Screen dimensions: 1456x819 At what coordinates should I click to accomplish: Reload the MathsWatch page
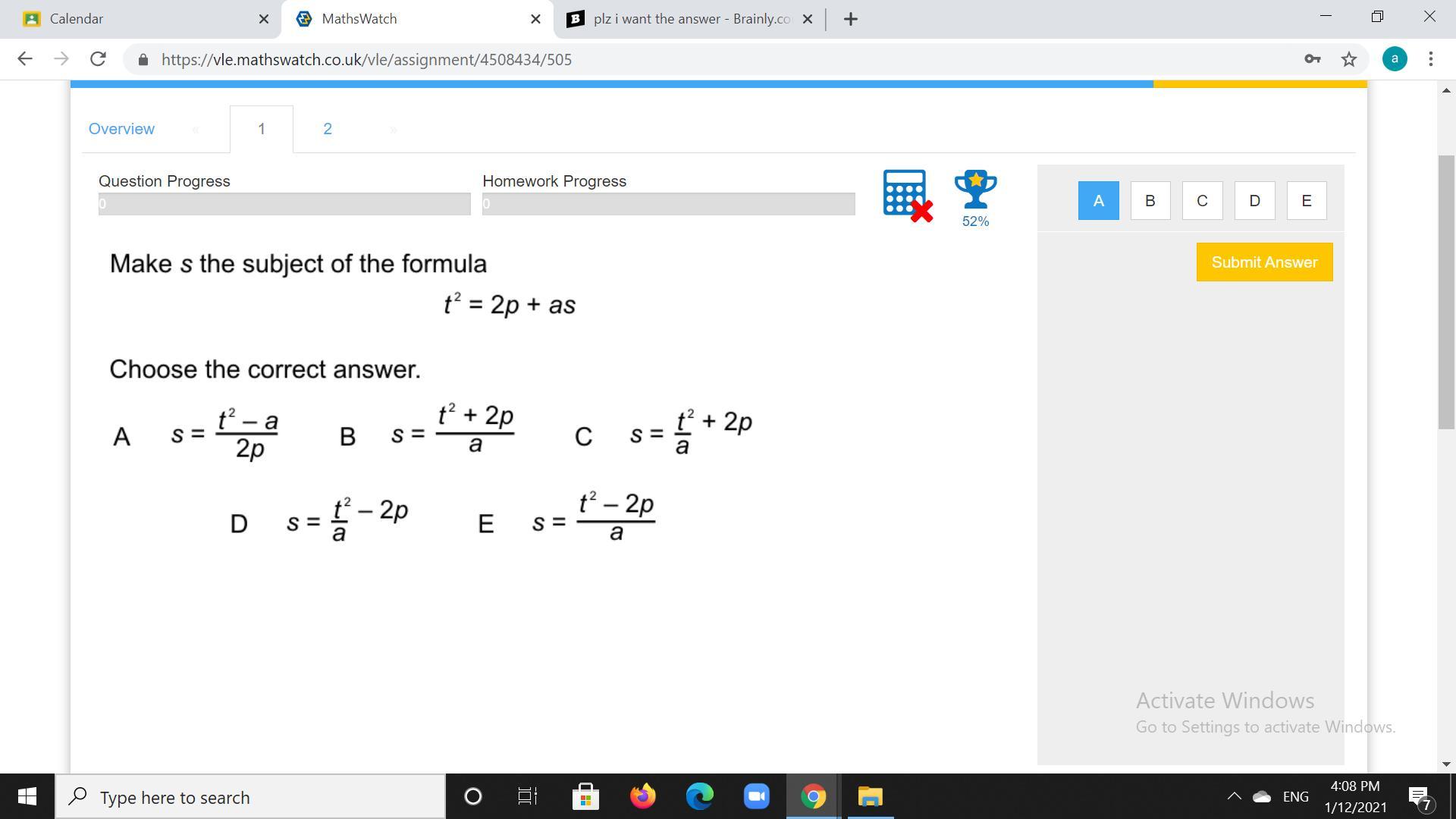[98, 59]
